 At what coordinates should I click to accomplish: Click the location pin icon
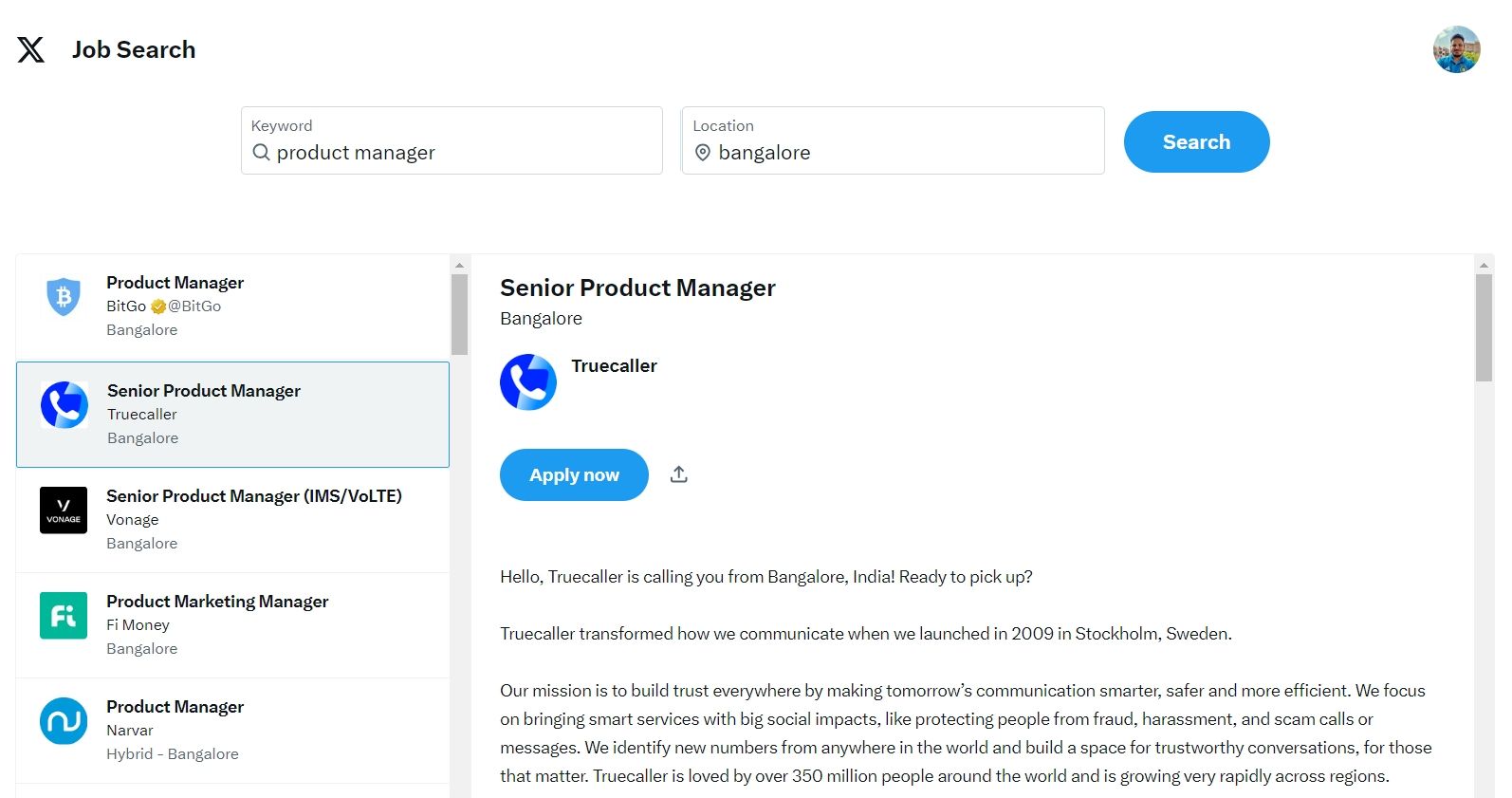click(x=703, y=153)
